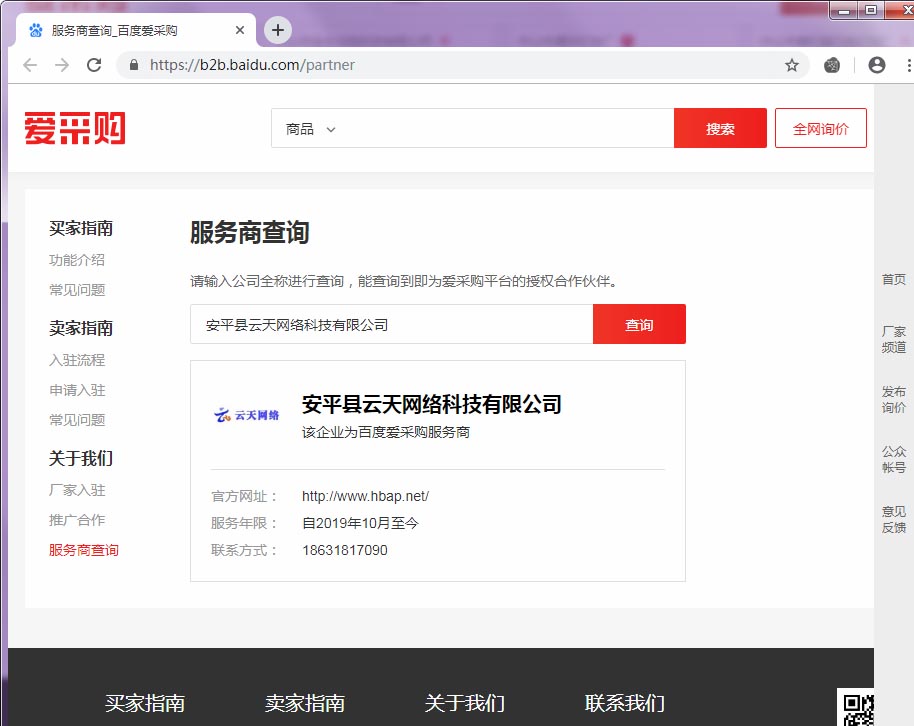Click 该企业为百度爱采购服务商 text
Image resolution: width=914 pixels, height=726 pixels.
click(386, 432)
